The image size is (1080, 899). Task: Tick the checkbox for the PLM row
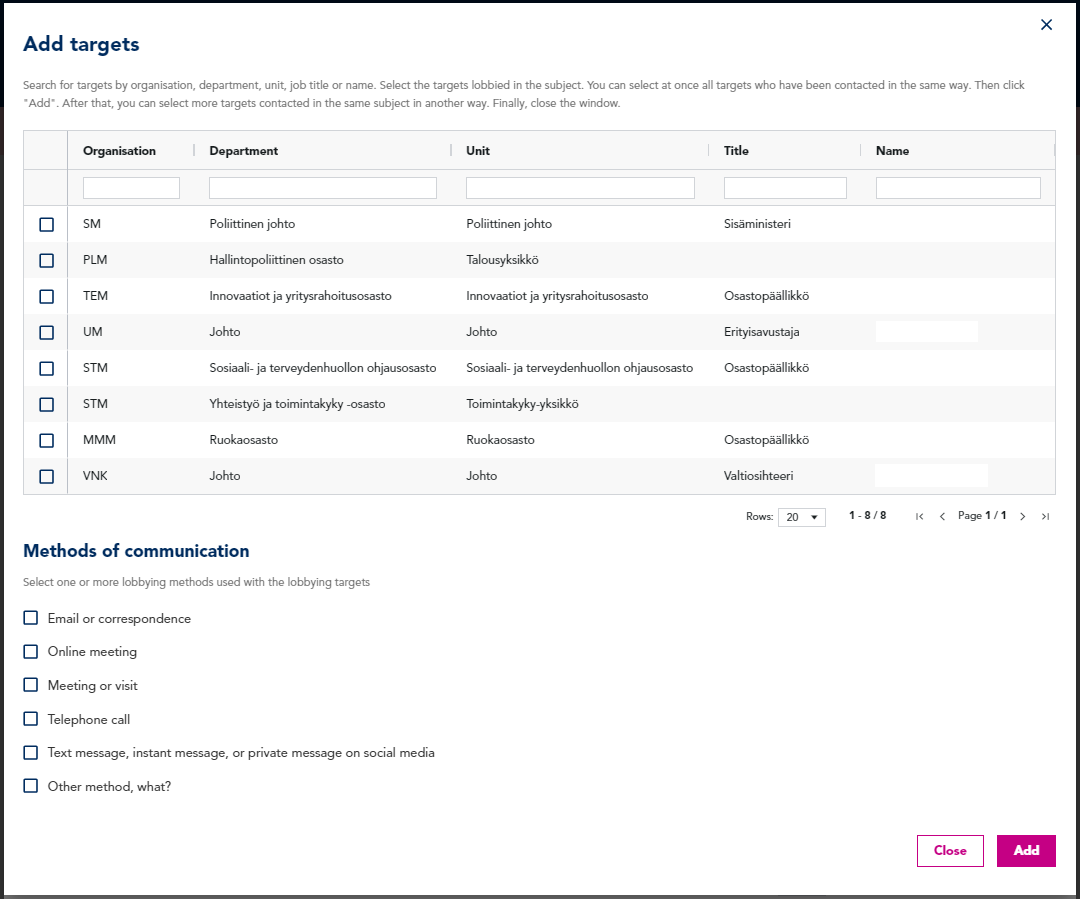[x=46, y=261]
